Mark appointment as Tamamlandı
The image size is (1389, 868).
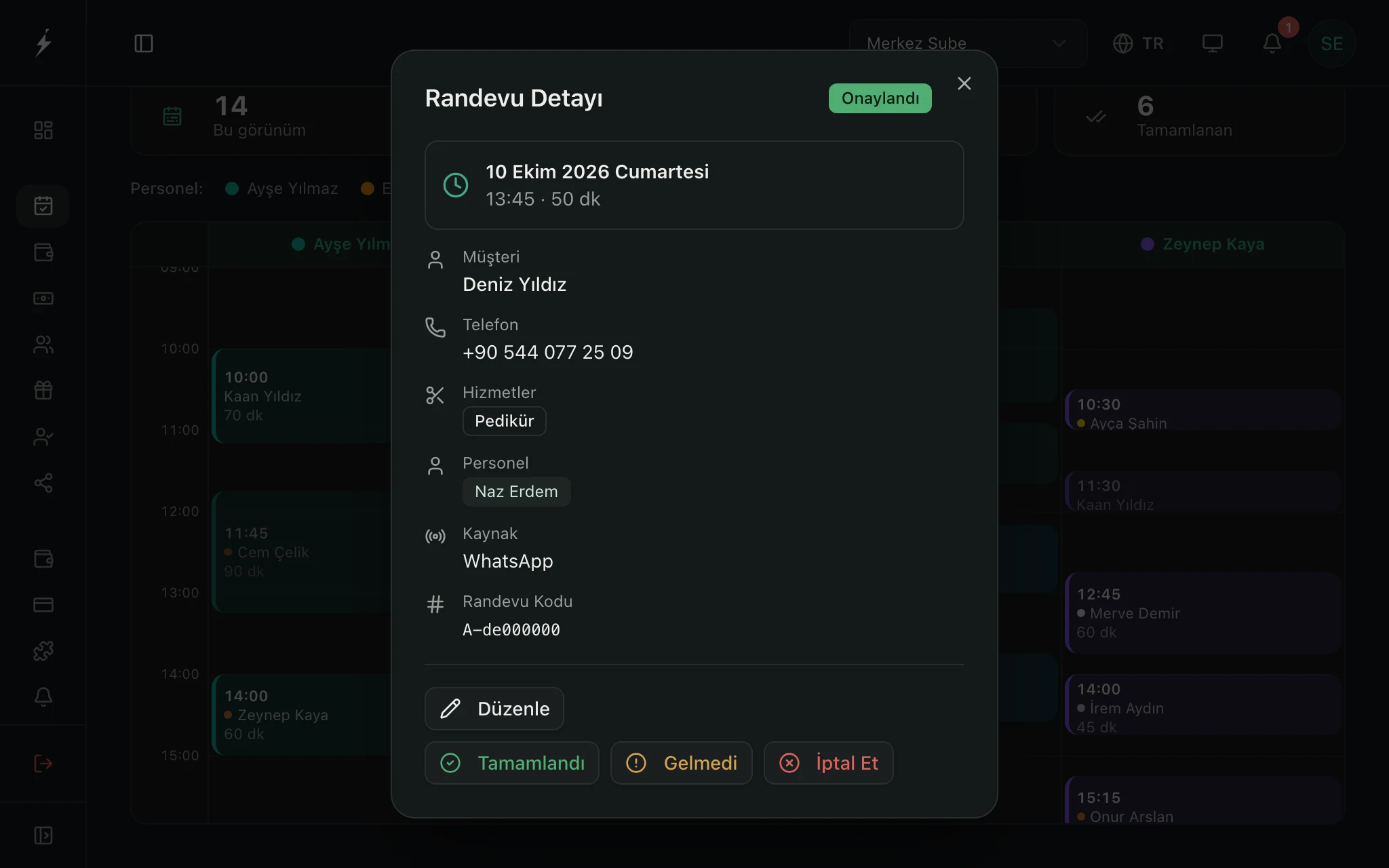[x=512, y=763]
